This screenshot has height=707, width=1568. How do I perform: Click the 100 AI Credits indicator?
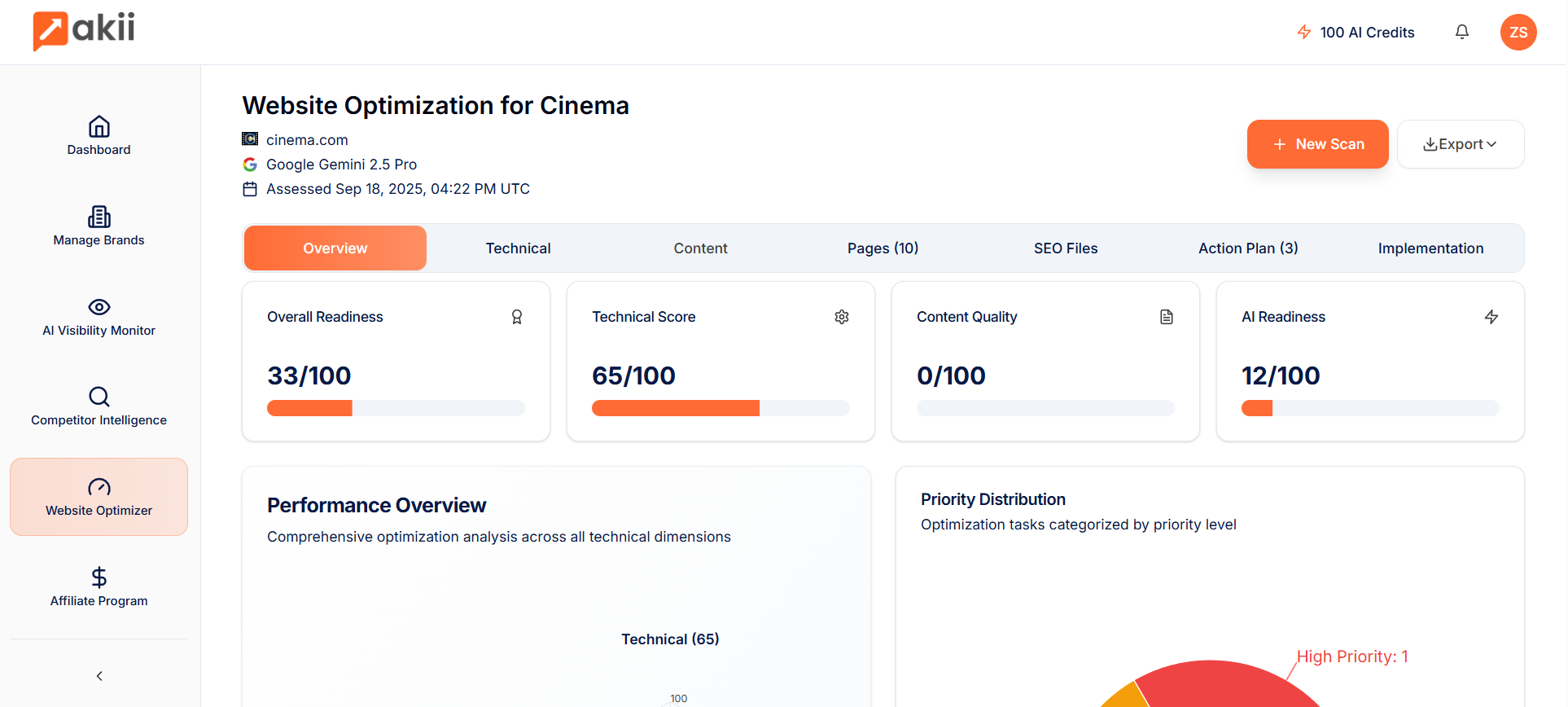click(x=1356, y=33)
